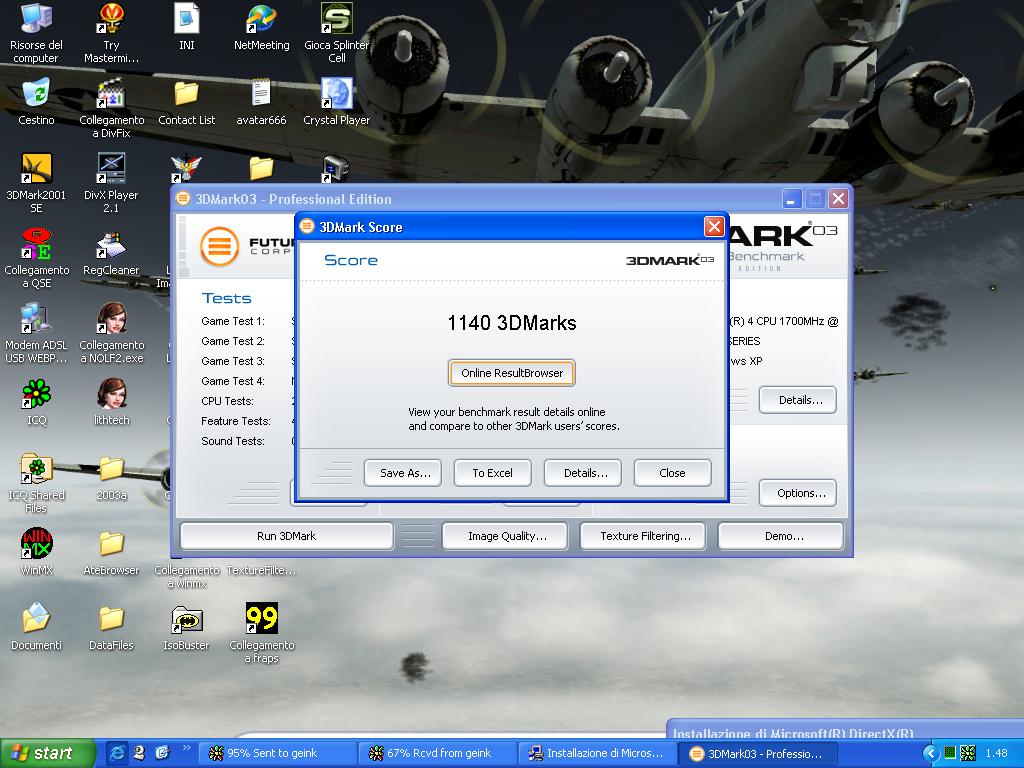Select the 3DMark2001 SE desktop shortcut
The width and height of the screenshot is (1024, 768).
(36, 183)
